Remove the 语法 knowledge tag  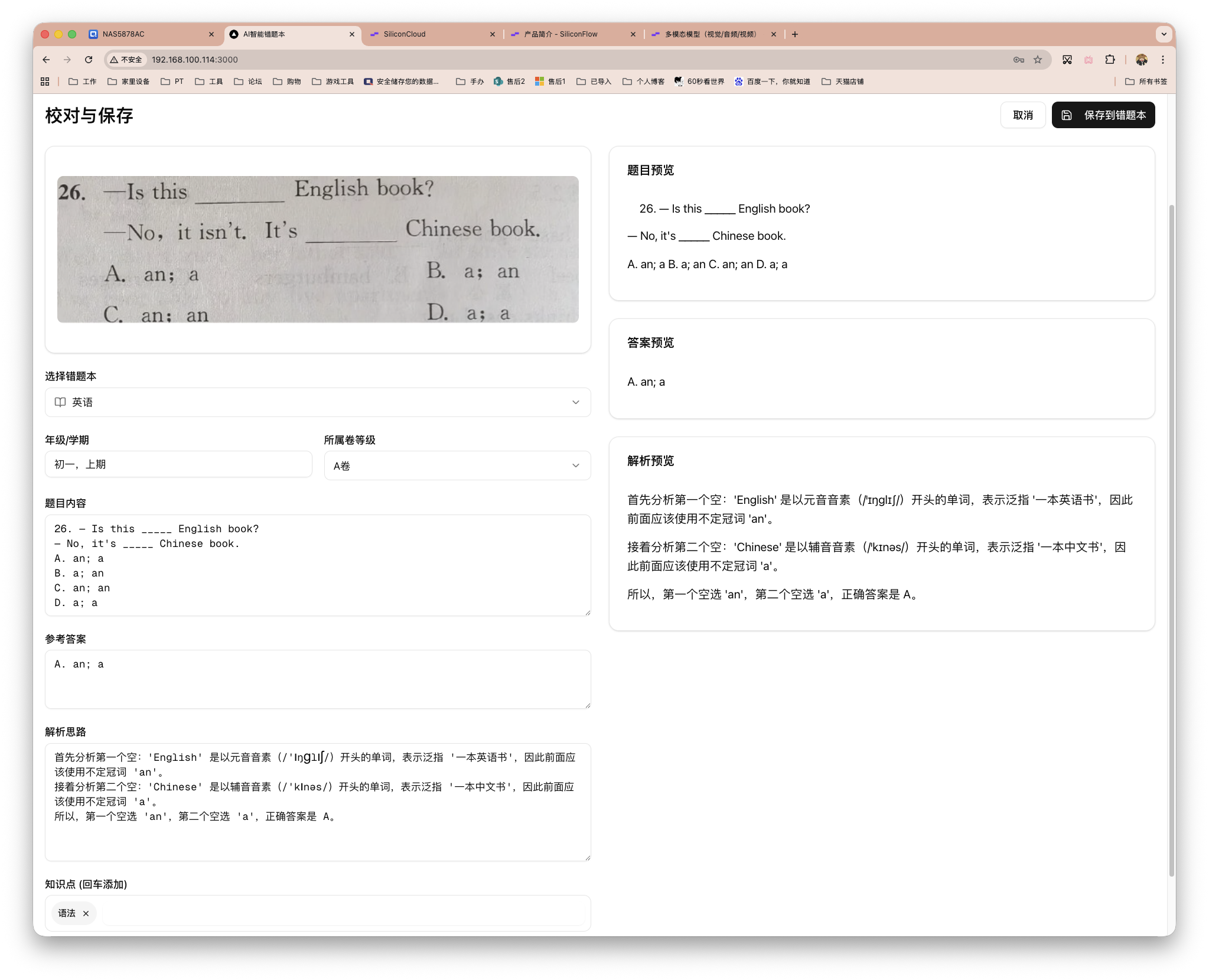click(86, 913)
